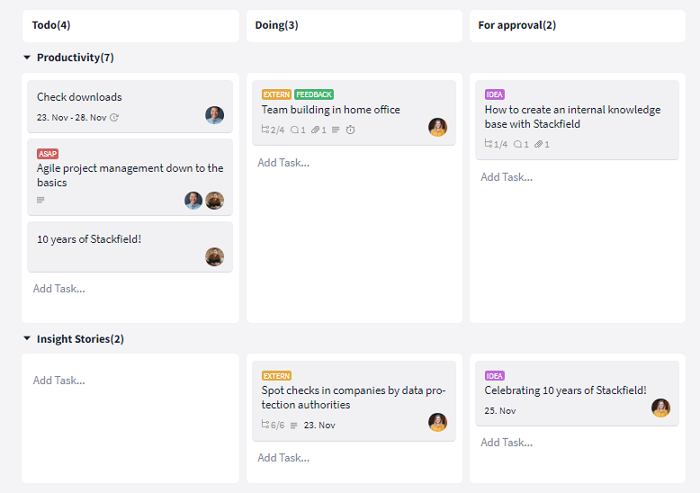Click Add Task in Productivity Todo column
The width and height of the screenshot is (700, 493).
pyautogui.click(x=59, y=288)
